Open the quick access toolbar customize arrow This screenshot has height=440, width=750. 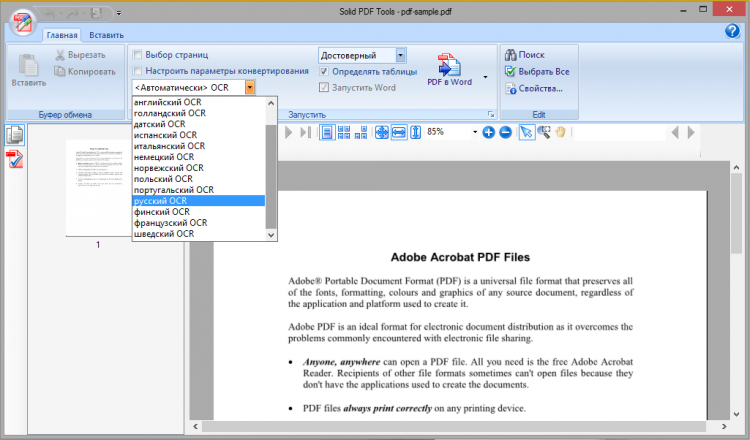[x=119, y=13]
